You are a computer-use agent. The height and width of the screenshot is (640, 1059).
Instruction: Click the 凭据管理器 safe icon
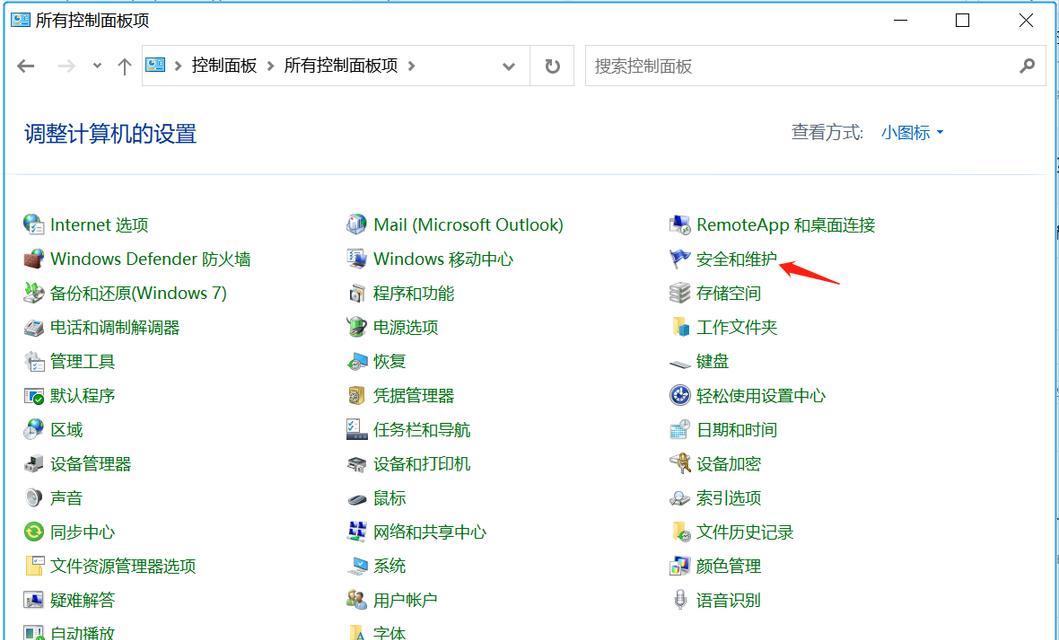(x=357, y=396)
